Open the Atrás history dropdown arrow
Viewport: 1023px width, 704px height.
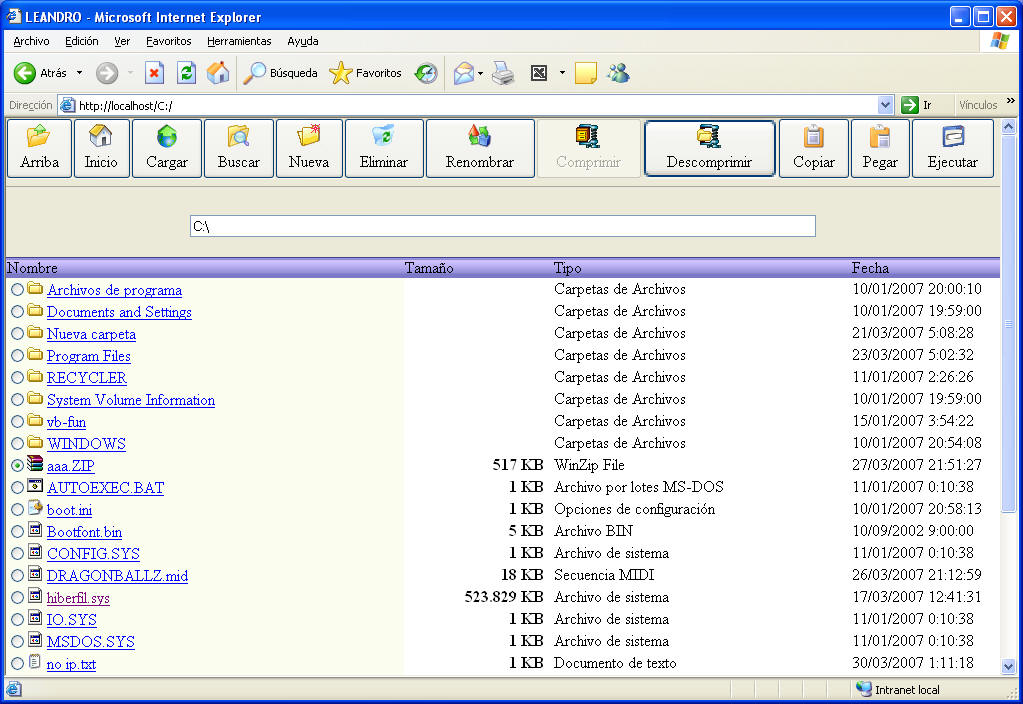[80, 73]
